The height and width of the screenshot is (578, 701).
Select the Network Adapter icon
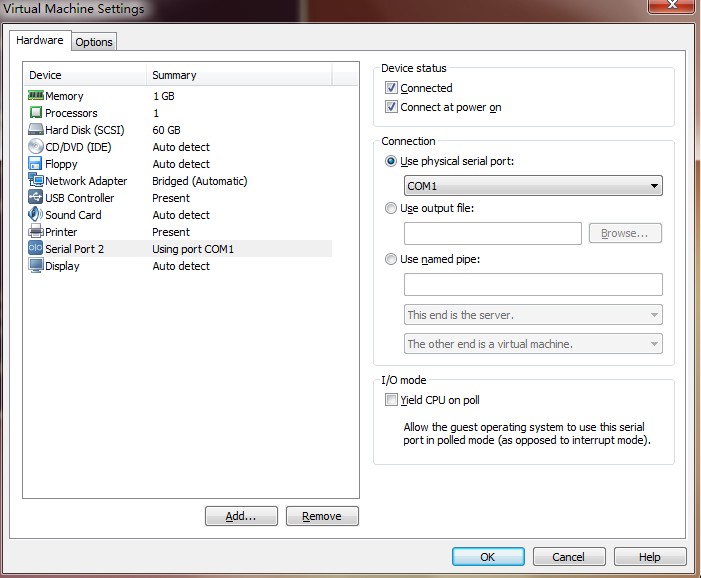36,180
